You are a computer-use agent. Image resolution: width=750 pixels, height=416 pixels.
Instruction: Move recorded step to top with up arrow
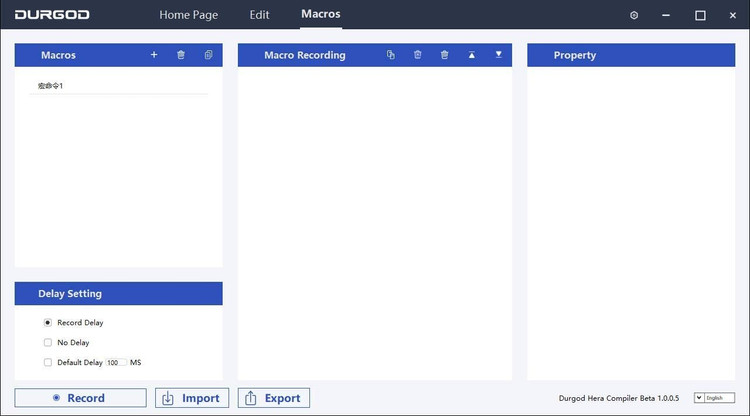click(x=472, y=55)
